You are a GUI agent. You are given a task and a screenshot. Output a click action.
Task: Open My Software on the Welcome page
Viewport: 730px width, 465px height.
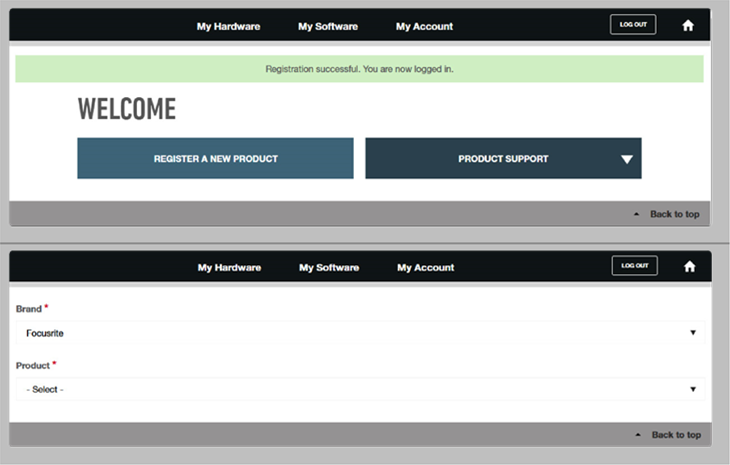tap(327, 26)
